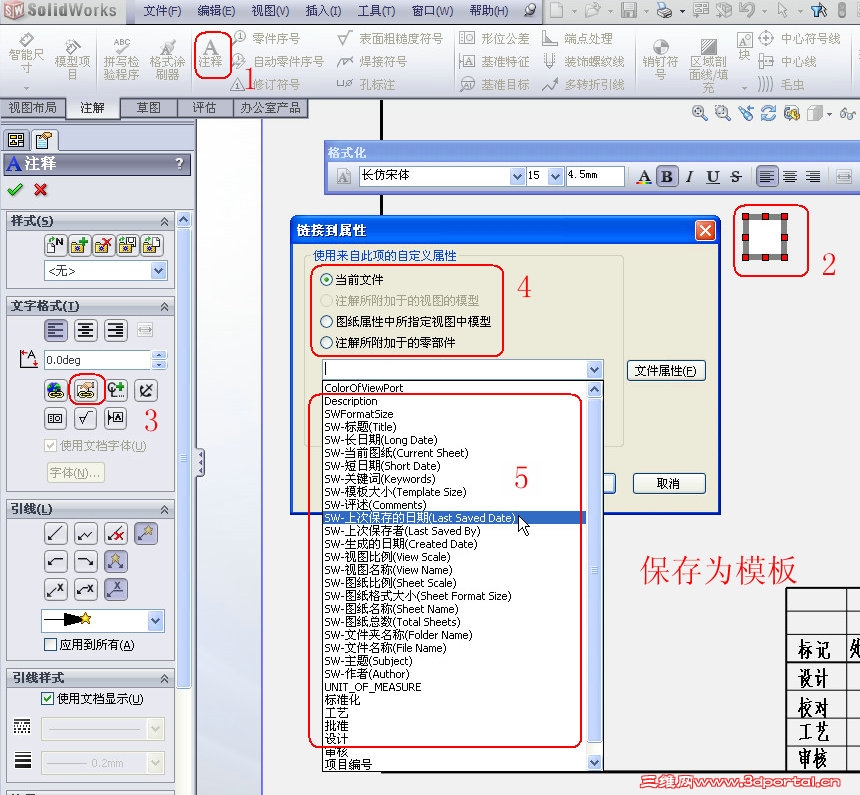The image size is (860, 795).
Task: Collapse the 引线样式 section
Action: pos(164,679)
